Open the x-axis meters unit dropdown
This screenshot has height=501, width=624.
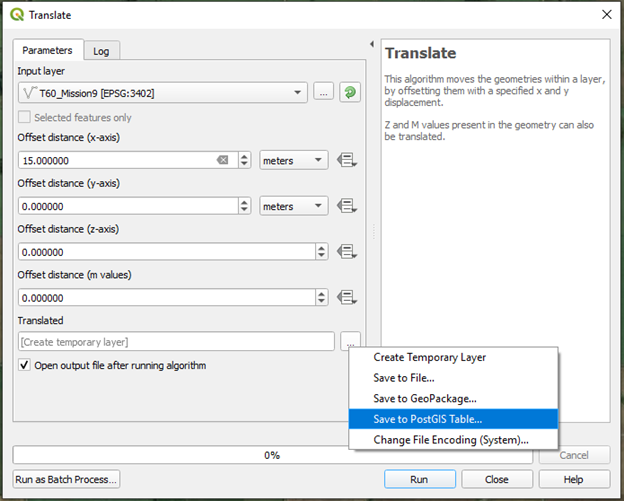coord(294,160)
